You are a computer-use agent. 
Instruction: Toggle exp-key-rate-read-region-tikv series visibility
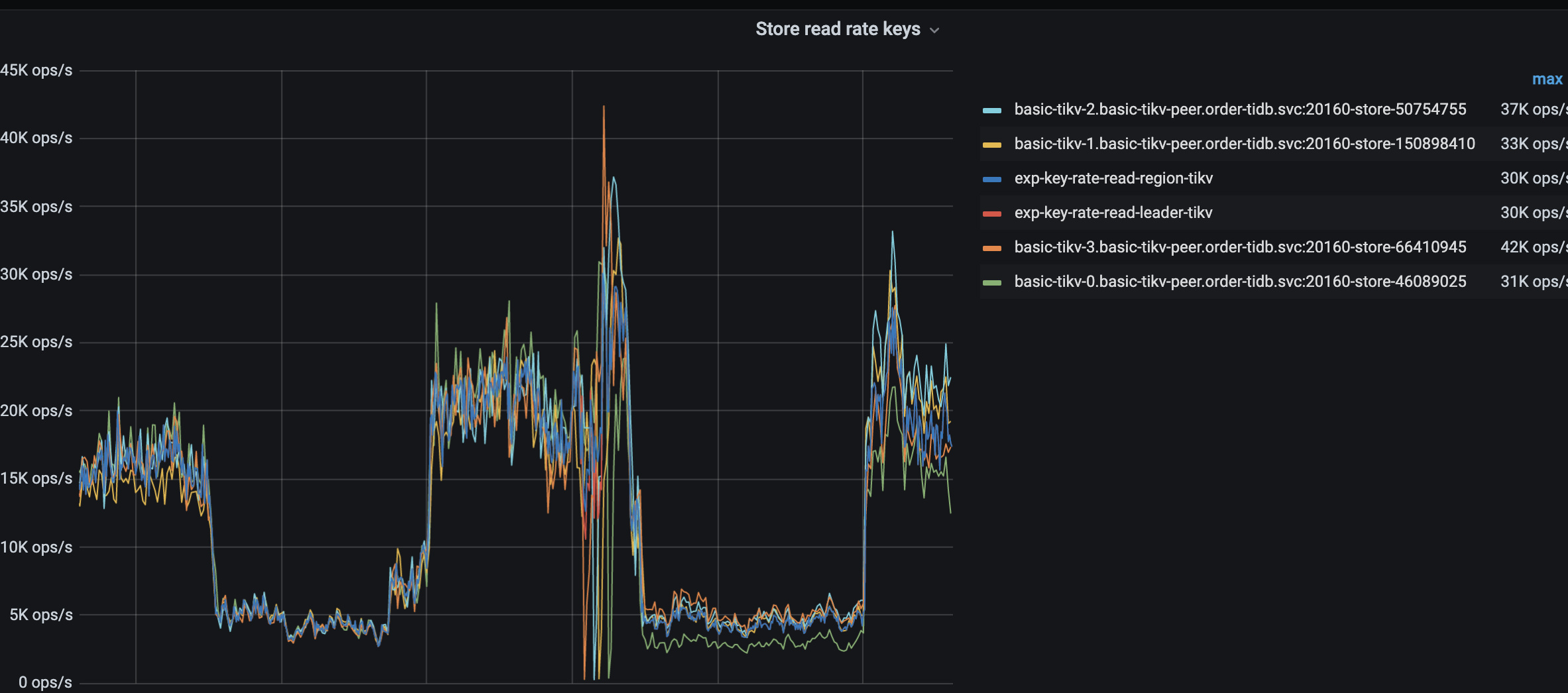click(x=1113, y=178)
